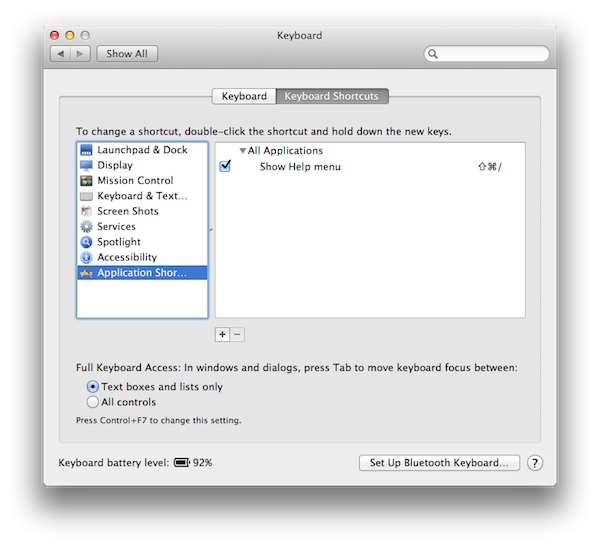This screenshot has height=546, width=600.
Task: Click the shift-command-slash shortcut keys
Action: [x=490, y=167]
